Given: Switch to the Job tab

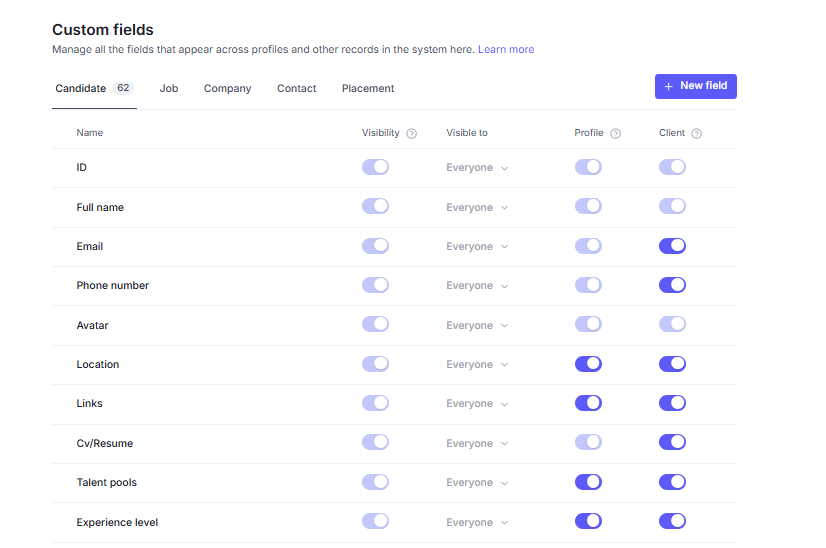Looking at the screenshot, I should point(169,89).
